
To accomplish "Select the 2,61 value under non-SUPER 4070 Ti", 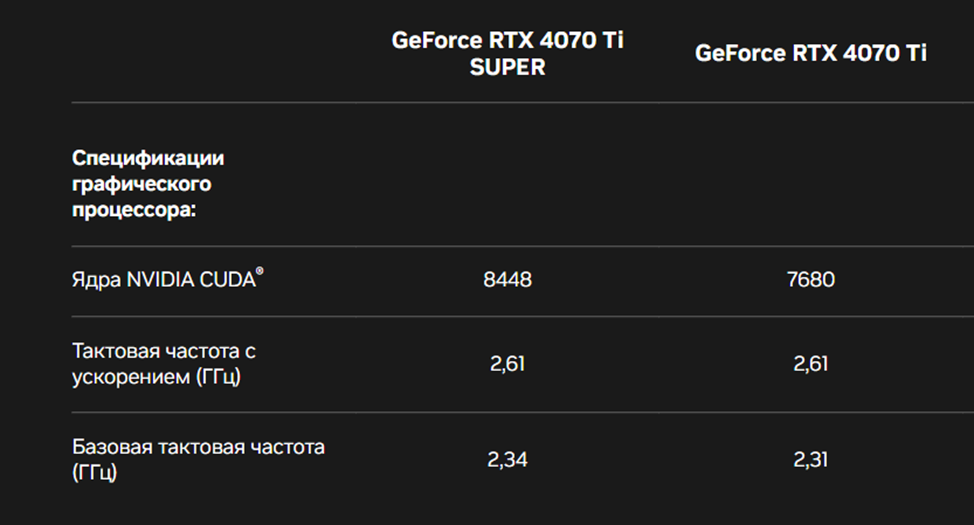I will (810, 364).
